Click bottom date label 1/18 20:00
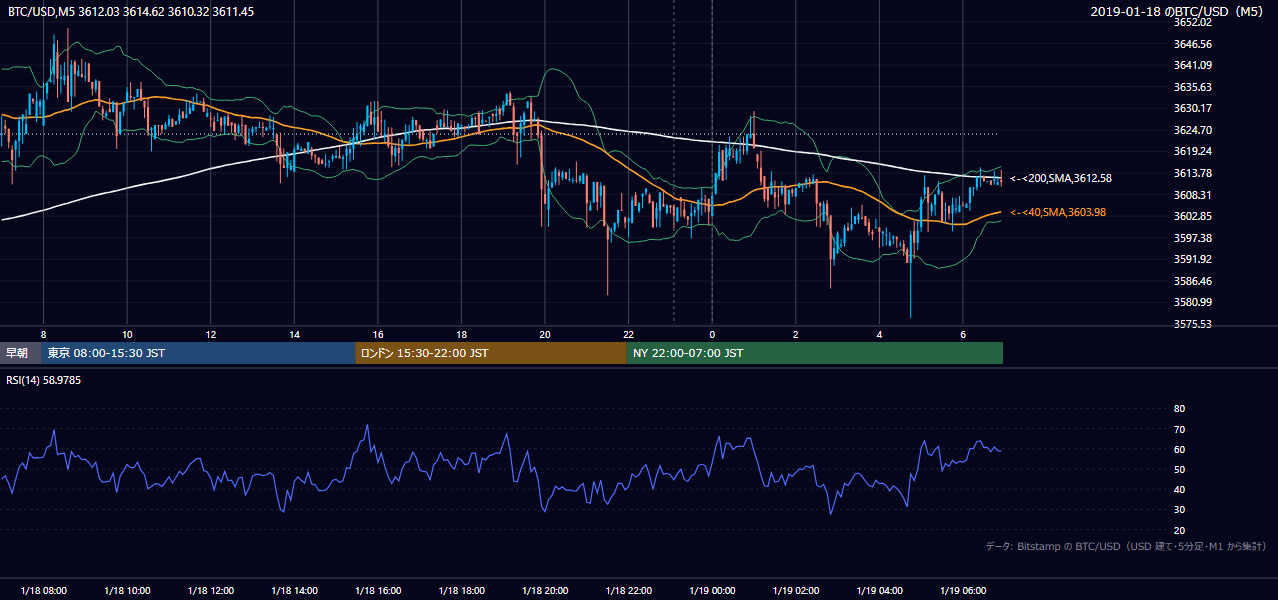1278x600 pixels. pyautogui.click(x=544, y=590)
